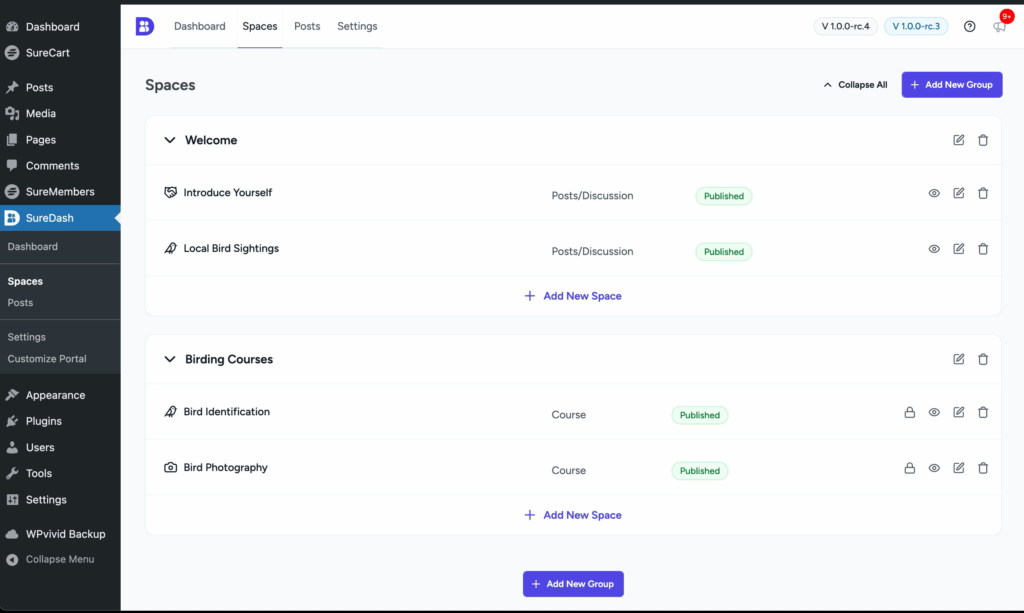The width and height of the screenshot is (1024, 613).
Task: Open the Settings tab in top navigation
Action: pos(357,26)
